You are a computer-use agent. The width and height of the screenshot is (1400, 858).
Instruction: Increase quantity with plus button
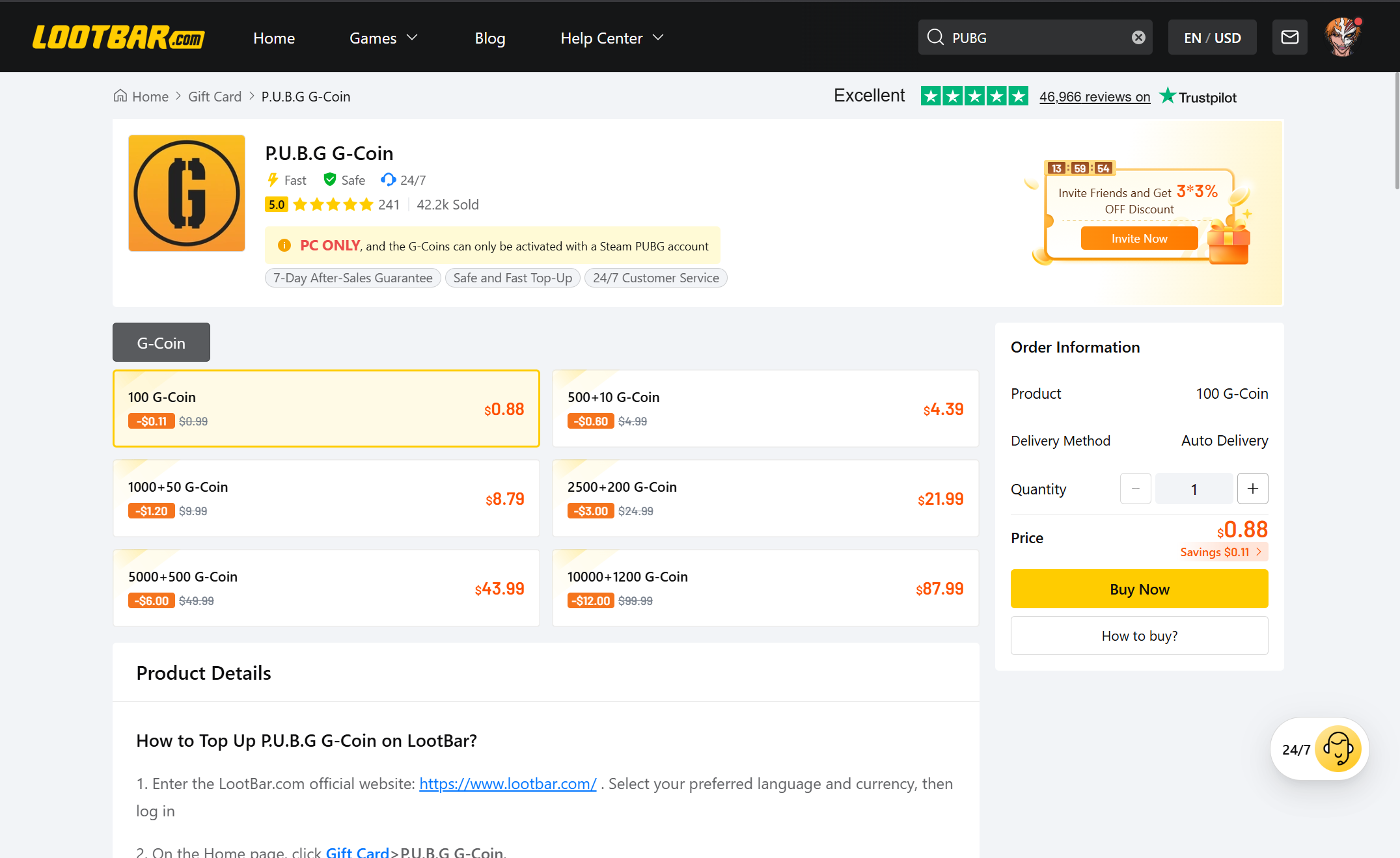(x=1253, y=489)
